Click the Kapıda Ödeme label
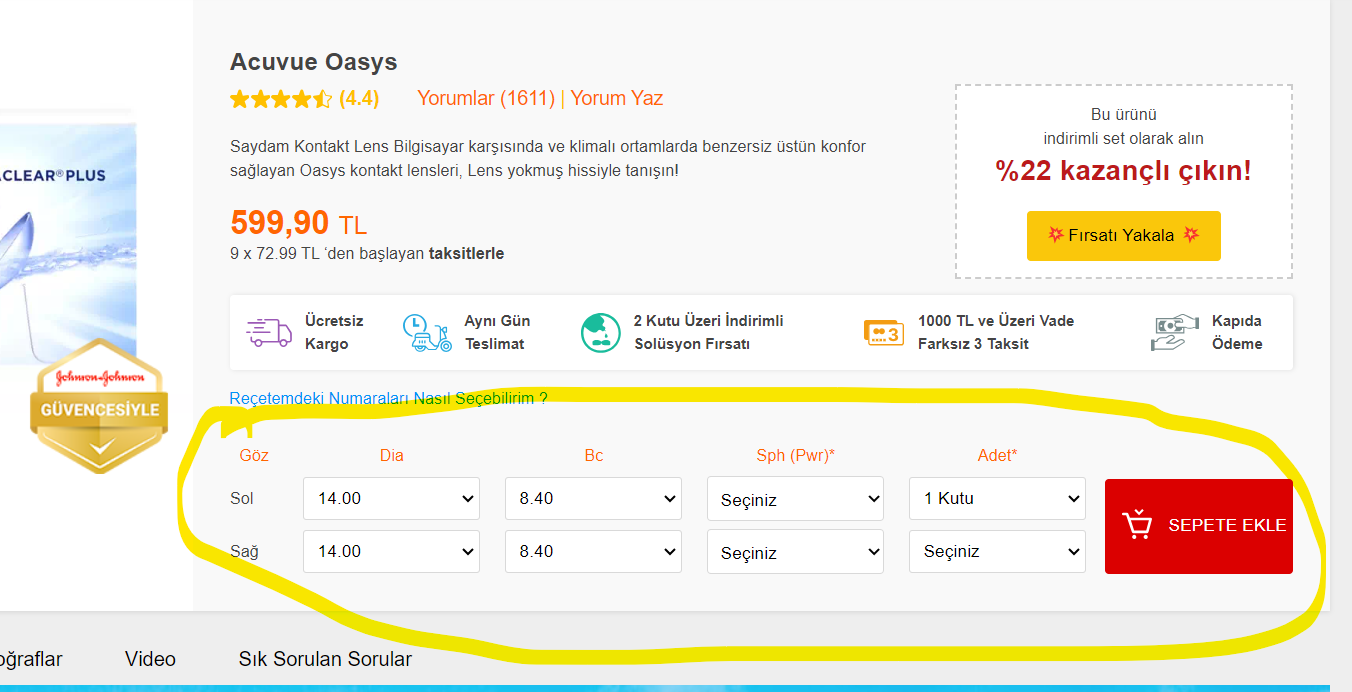The height and width of the screenshot is (692, 1352). (x=1237, y=332)
